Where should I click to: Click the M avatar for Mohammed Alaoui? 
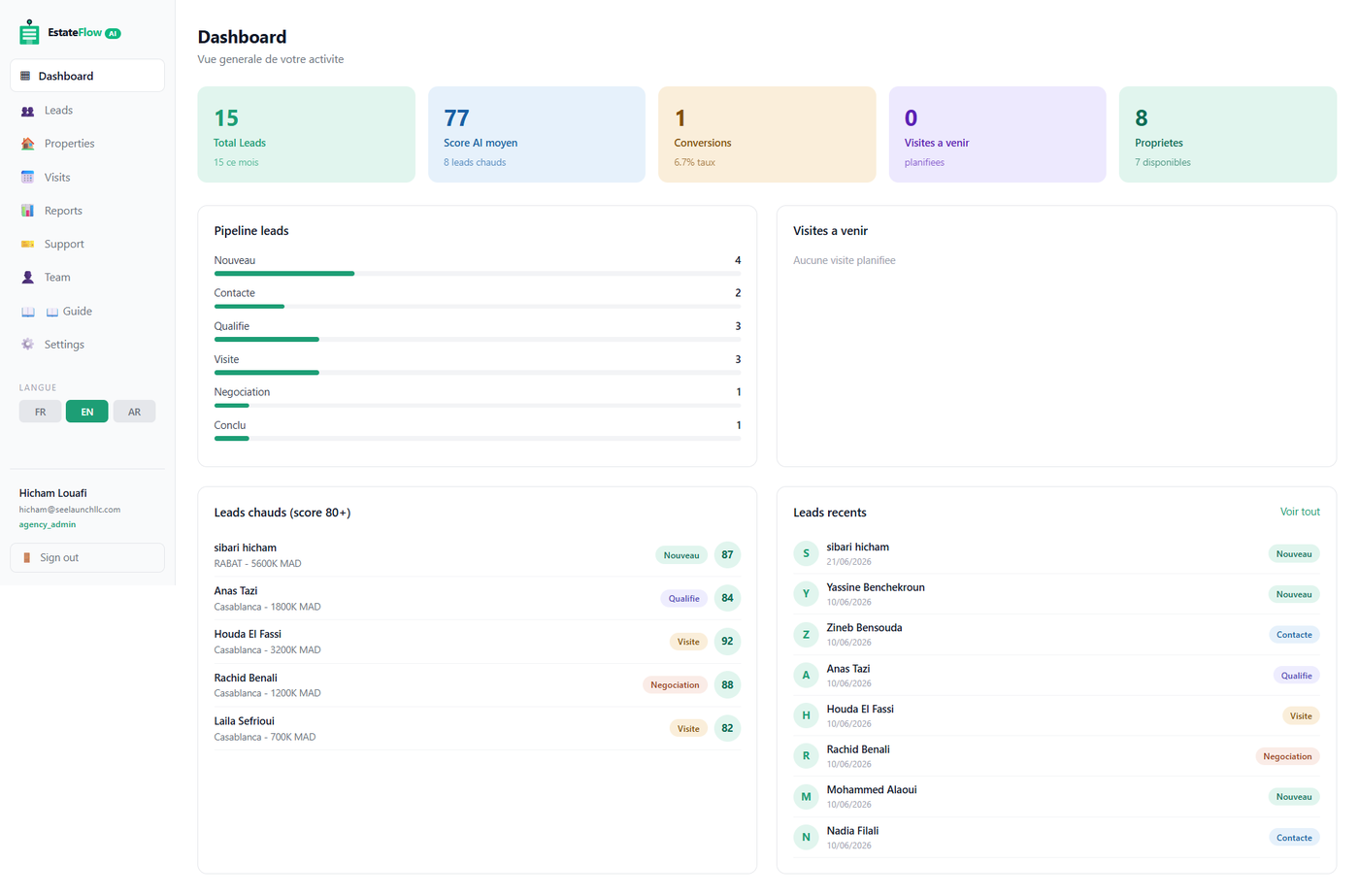(x=806, y=797)
